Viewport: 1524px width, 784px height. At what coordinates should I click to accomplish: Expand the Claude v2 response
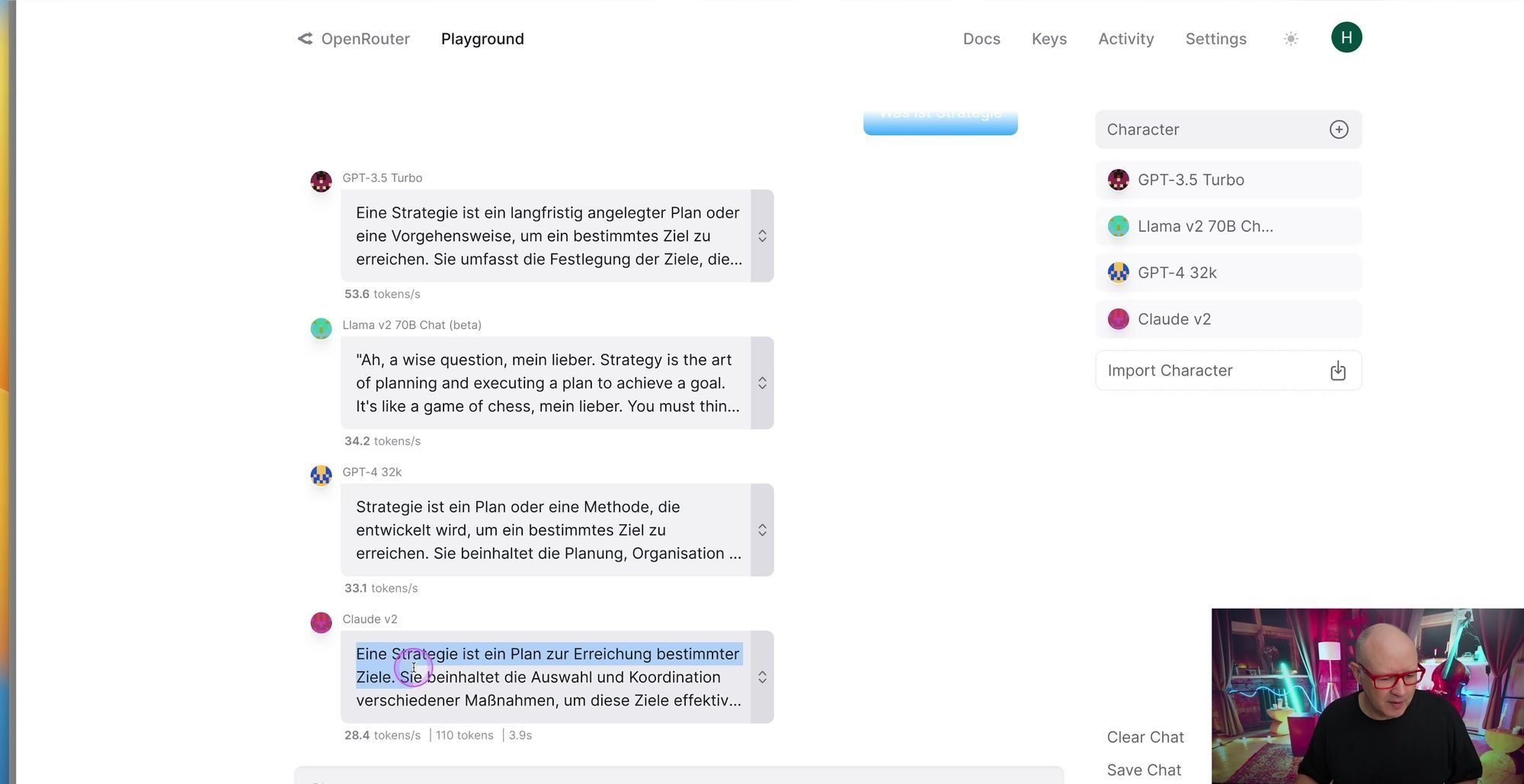[762, 677]
